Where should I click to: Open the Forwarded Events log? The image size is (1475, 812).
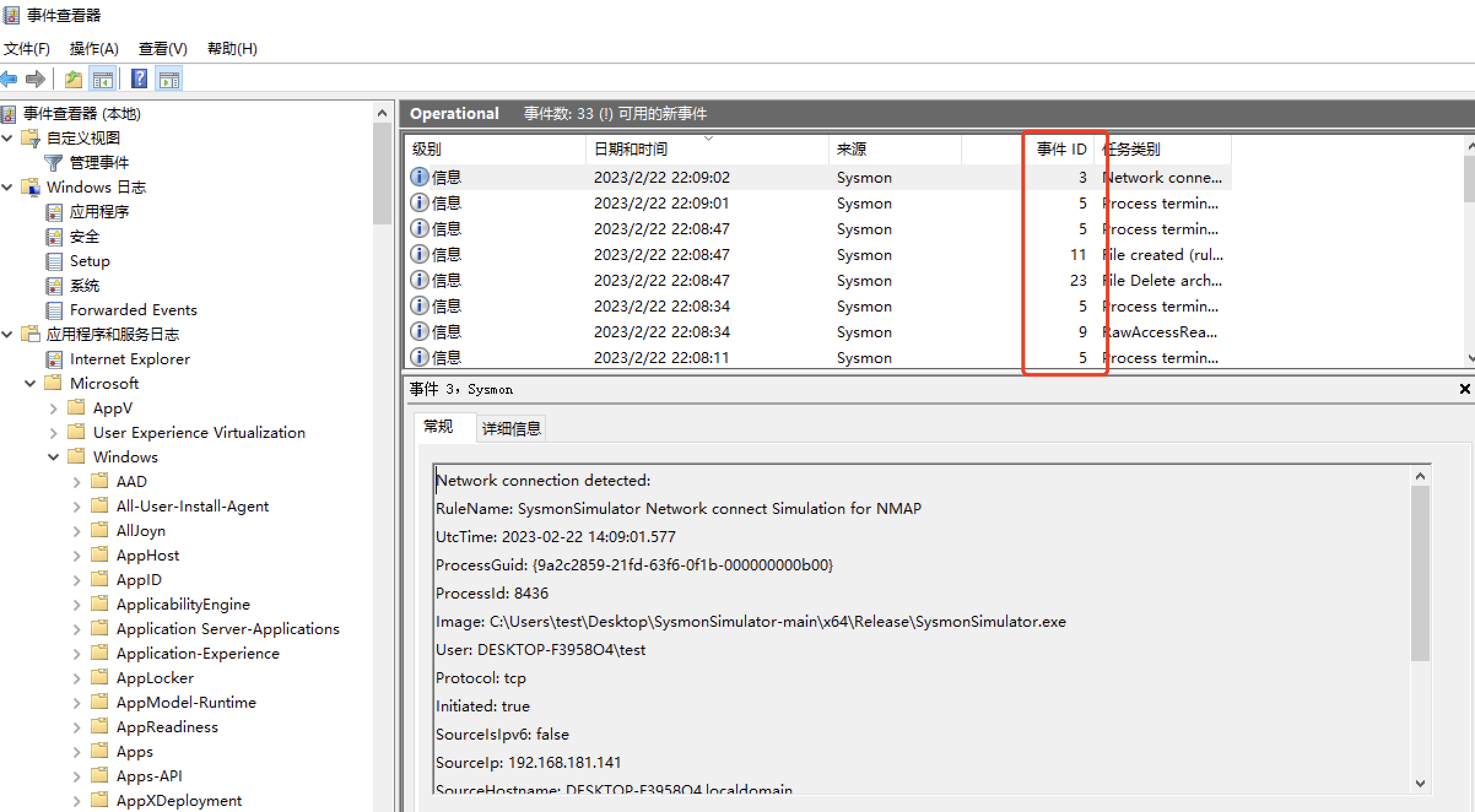coord(133,310)
